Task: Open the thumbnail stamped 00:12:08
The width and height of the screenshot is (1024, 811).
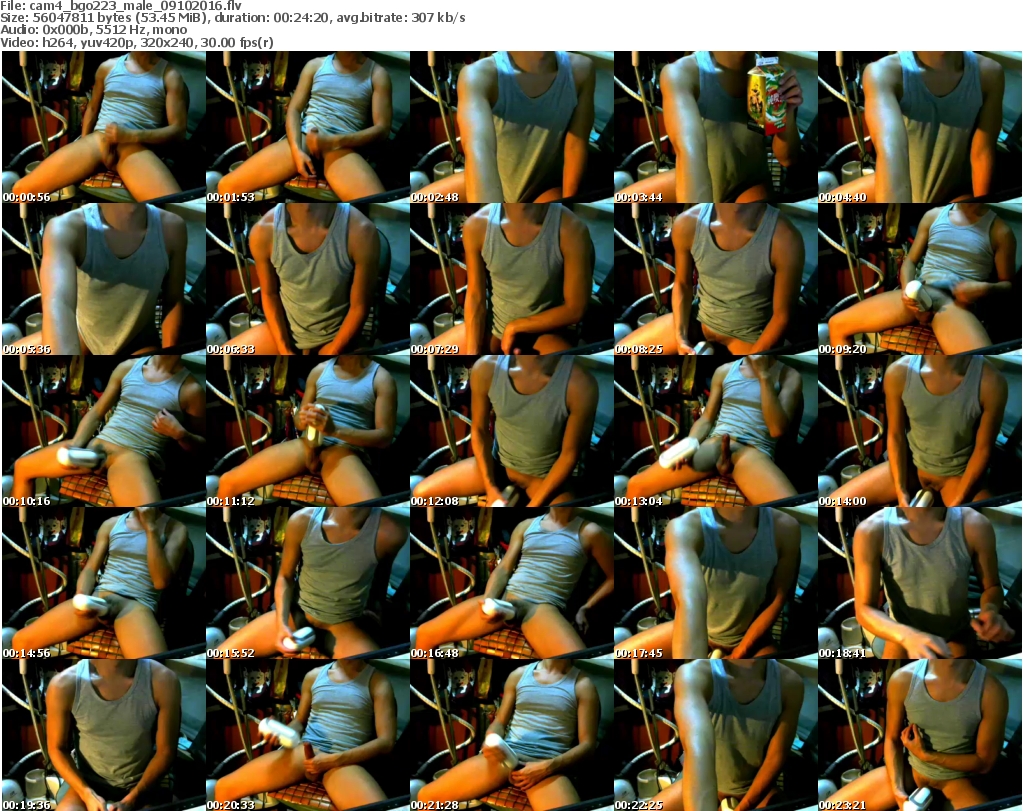Action: click(511, 432)
